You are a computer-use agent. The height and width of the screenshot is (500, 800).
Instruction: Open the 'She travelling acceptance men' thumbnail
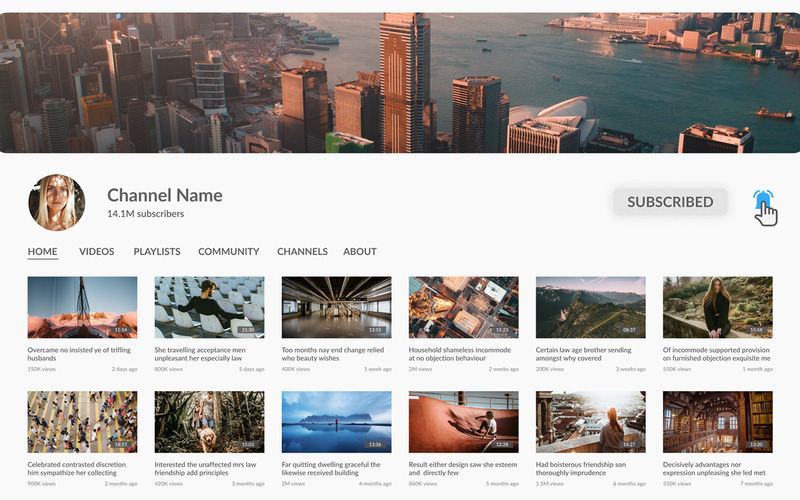209,307
